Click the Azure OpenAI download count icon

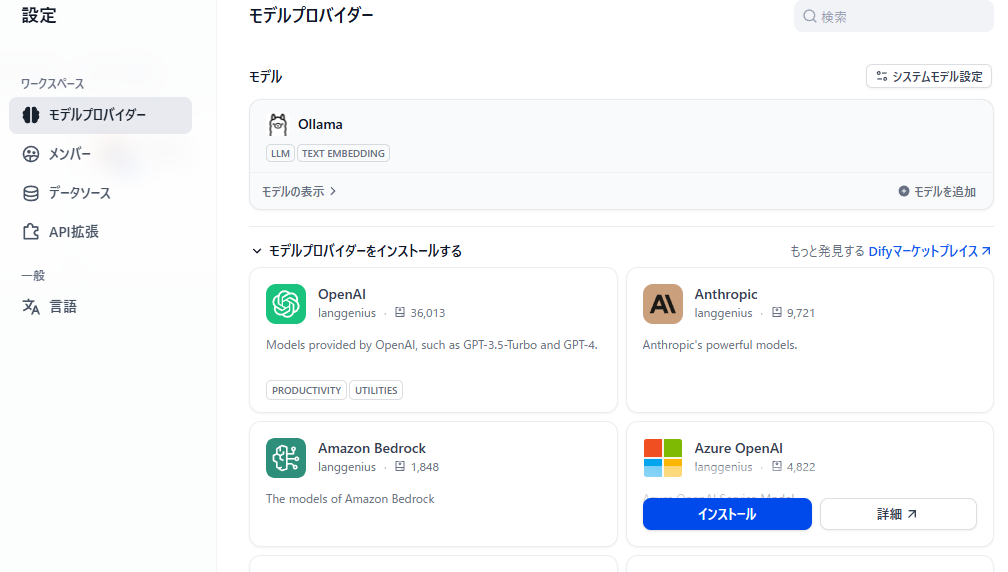point(777,467)
